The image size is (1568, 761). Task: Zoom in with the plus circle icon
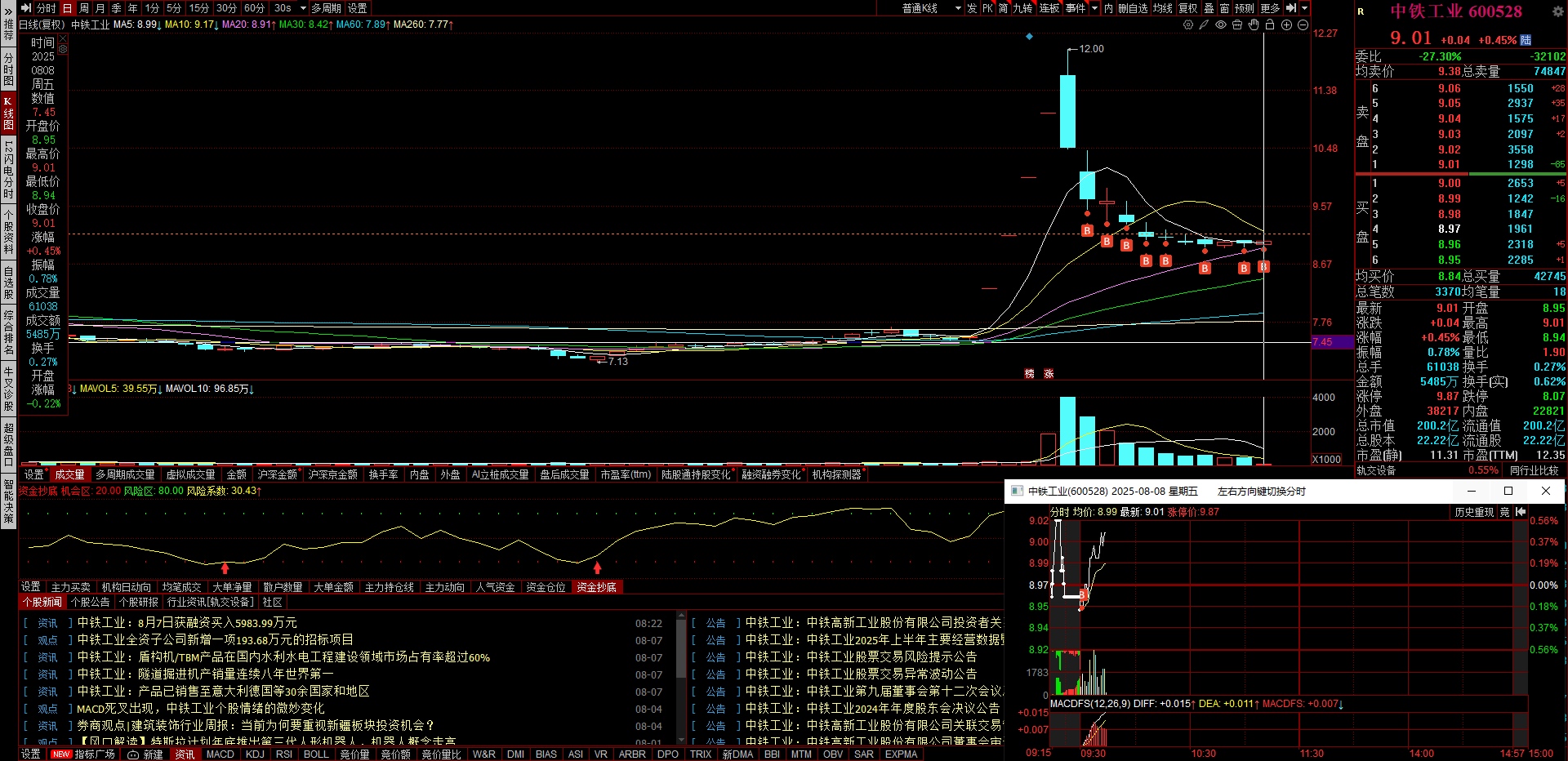[1286, 25]
